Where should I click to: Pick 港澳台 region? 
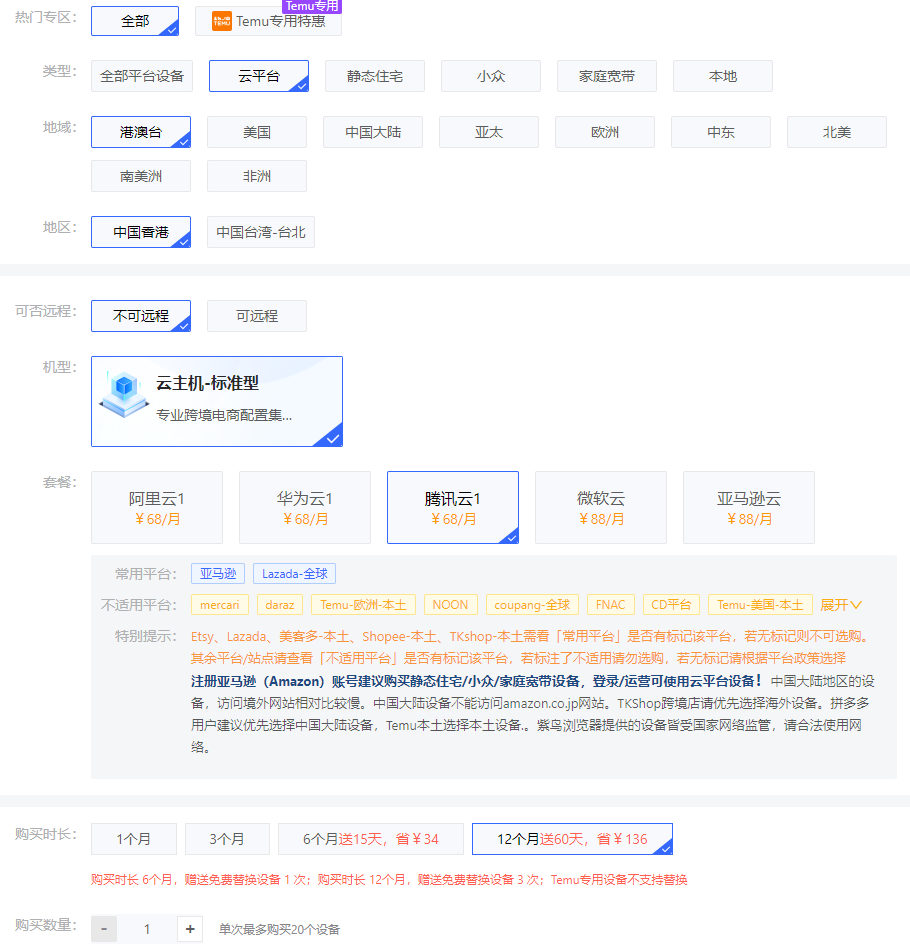tap(141, 132)
